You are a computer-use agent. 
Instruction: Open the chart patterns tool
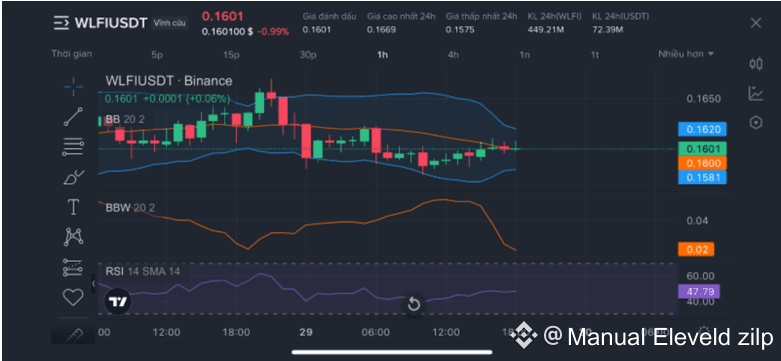click(x=74, y=237)
